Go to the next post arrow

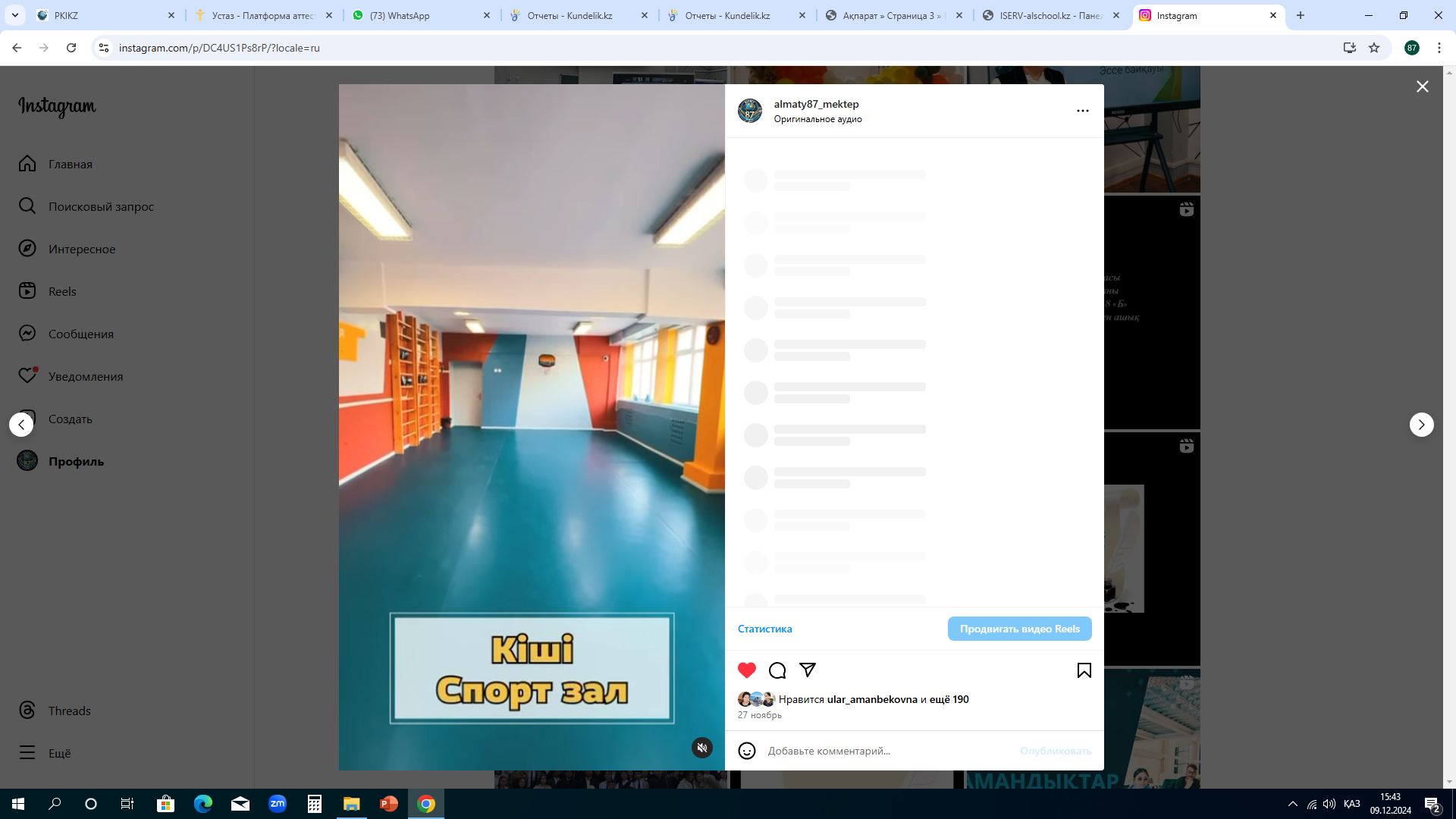coord(1422,425)
